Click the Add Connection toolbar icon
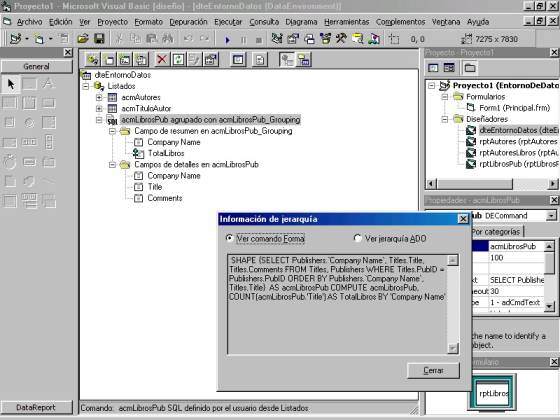 pos(93,60)
